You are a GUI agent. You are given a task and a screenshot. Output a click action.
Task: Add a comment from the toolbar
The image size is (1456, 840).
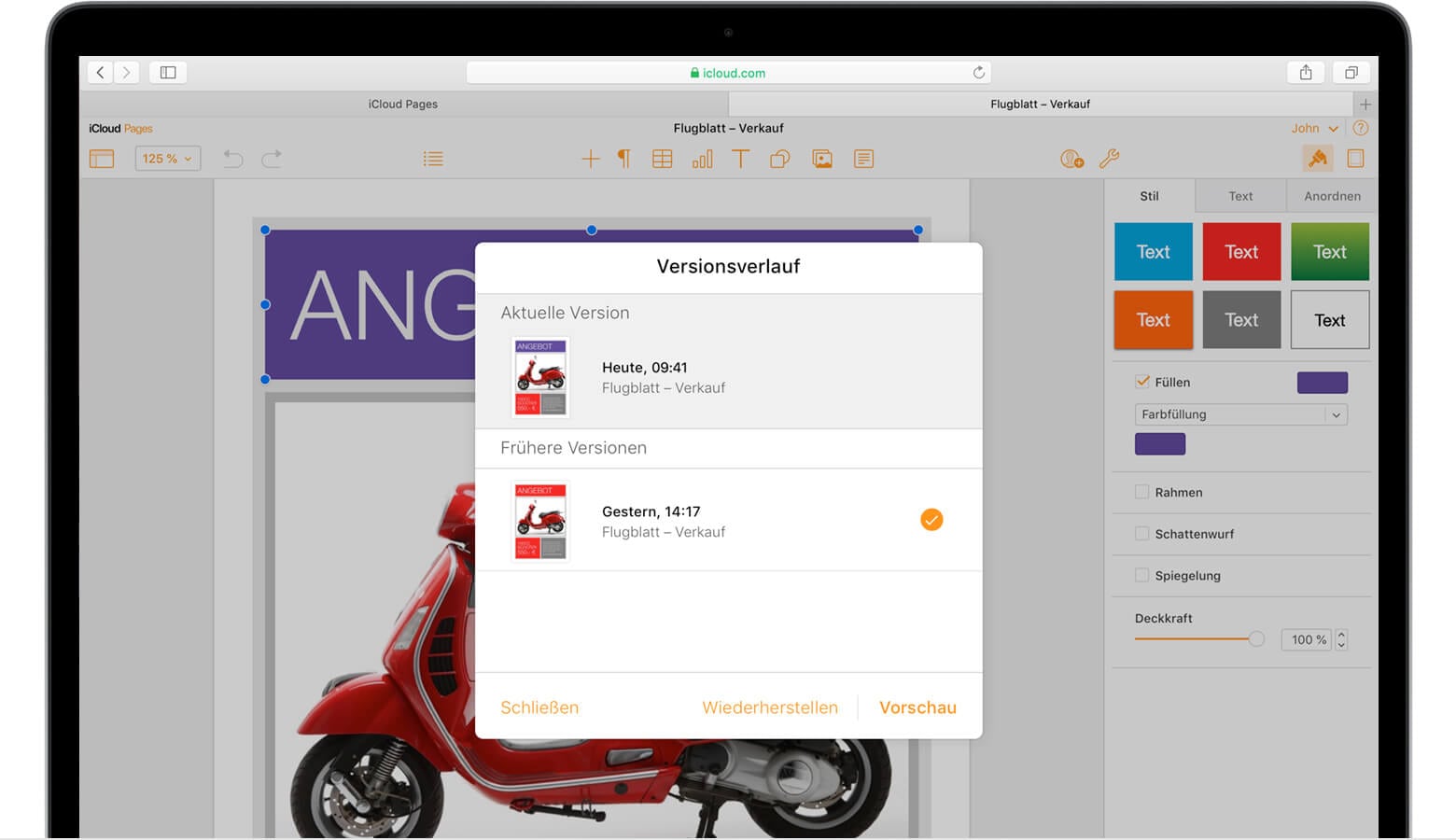click(864, 159)
